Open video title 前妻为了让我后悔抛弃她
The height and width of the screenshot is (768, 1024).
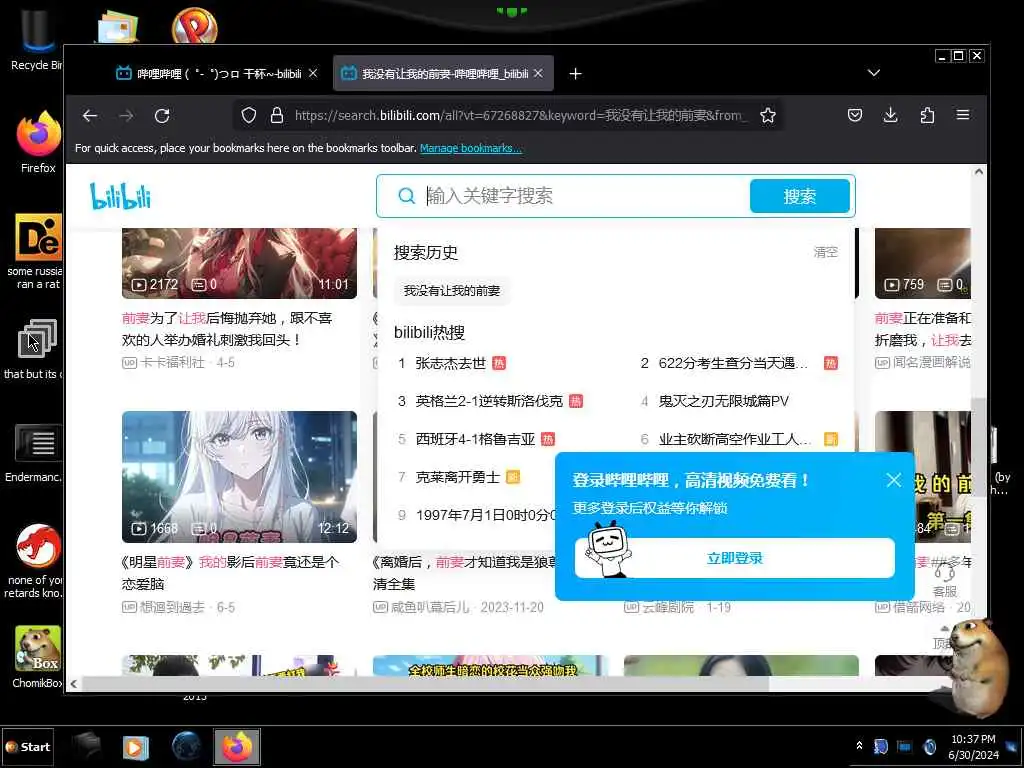point(227,328)
